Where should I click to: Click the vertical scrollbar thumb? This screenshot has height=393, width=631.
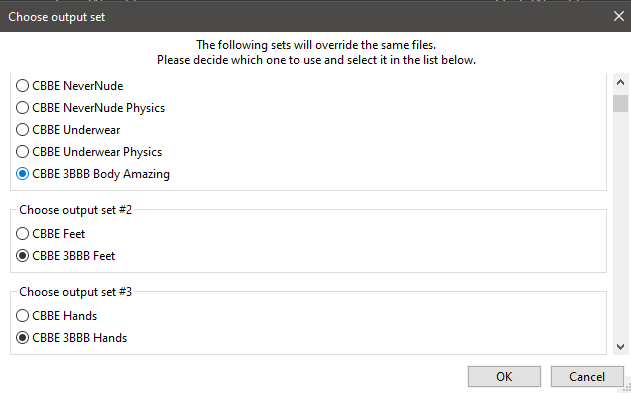click(x=620, y=103)
